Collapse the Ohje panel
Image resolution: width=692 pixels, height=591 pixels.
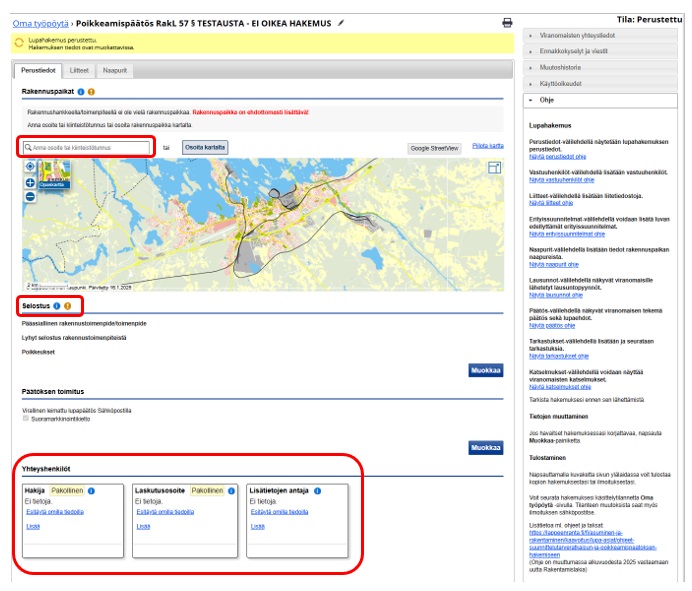[600, 100]
